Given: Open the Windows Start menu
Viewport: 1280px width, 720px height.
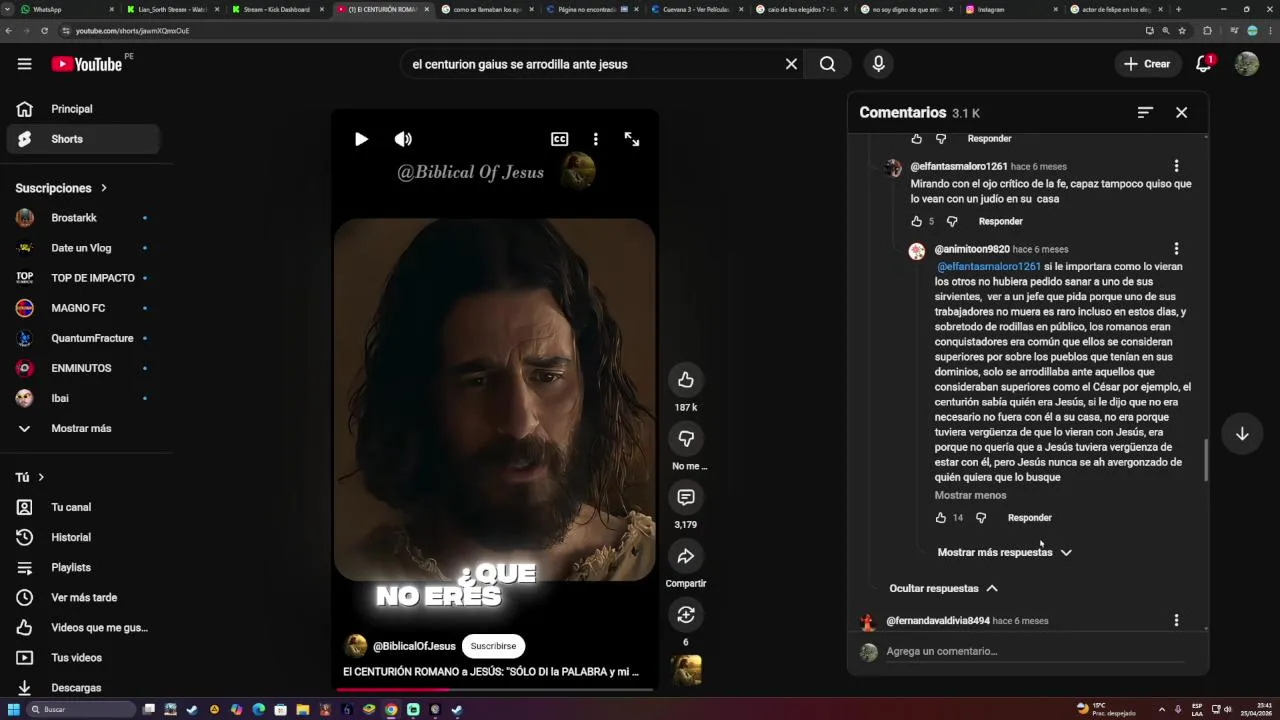Looking at the screenshot, I should (x=14, y=709).
